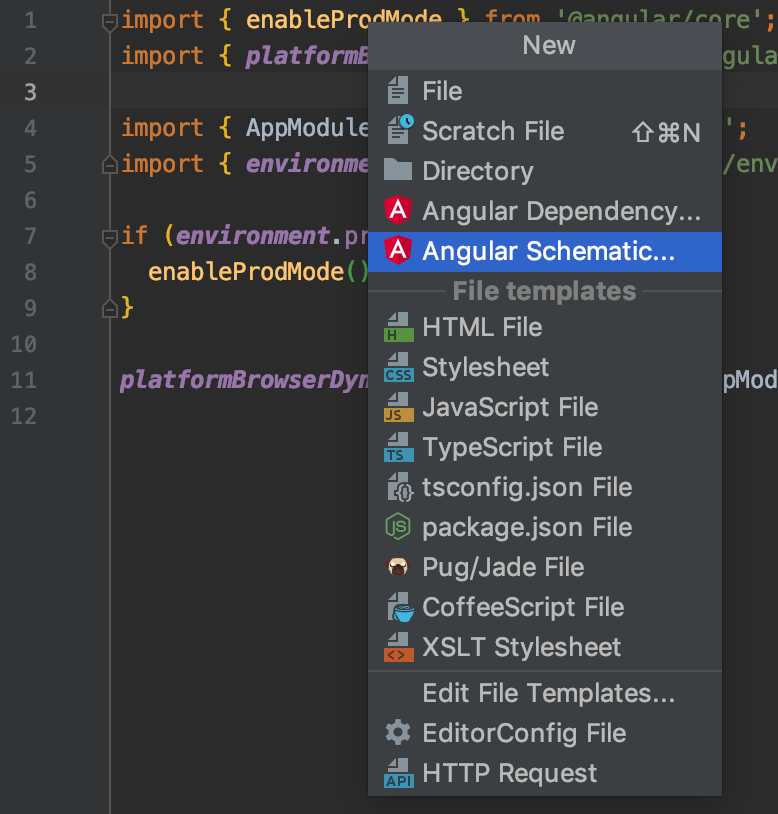Click platformBrowserDyn text on line 11
The image size is (778, 814).
coord(244,380)
